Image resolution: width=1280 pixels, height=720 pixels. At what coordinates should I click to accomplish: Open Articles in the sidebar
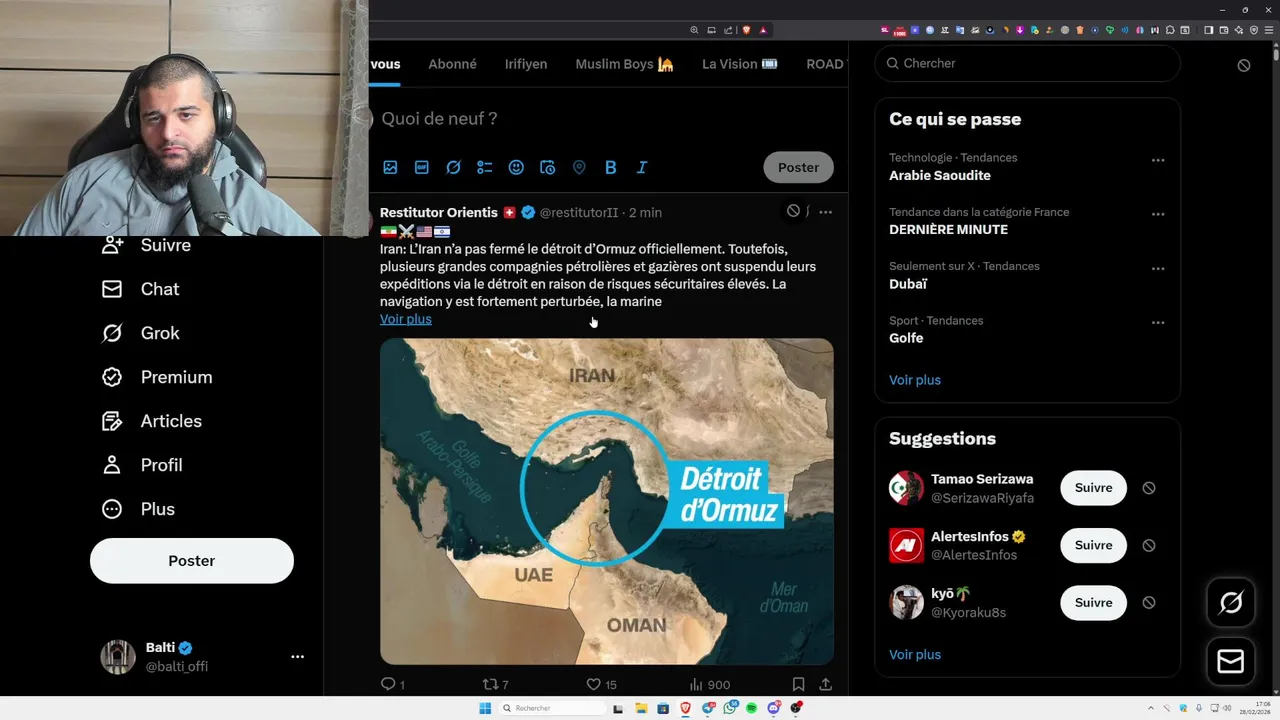pyautogui.click(x=152, y=421)
